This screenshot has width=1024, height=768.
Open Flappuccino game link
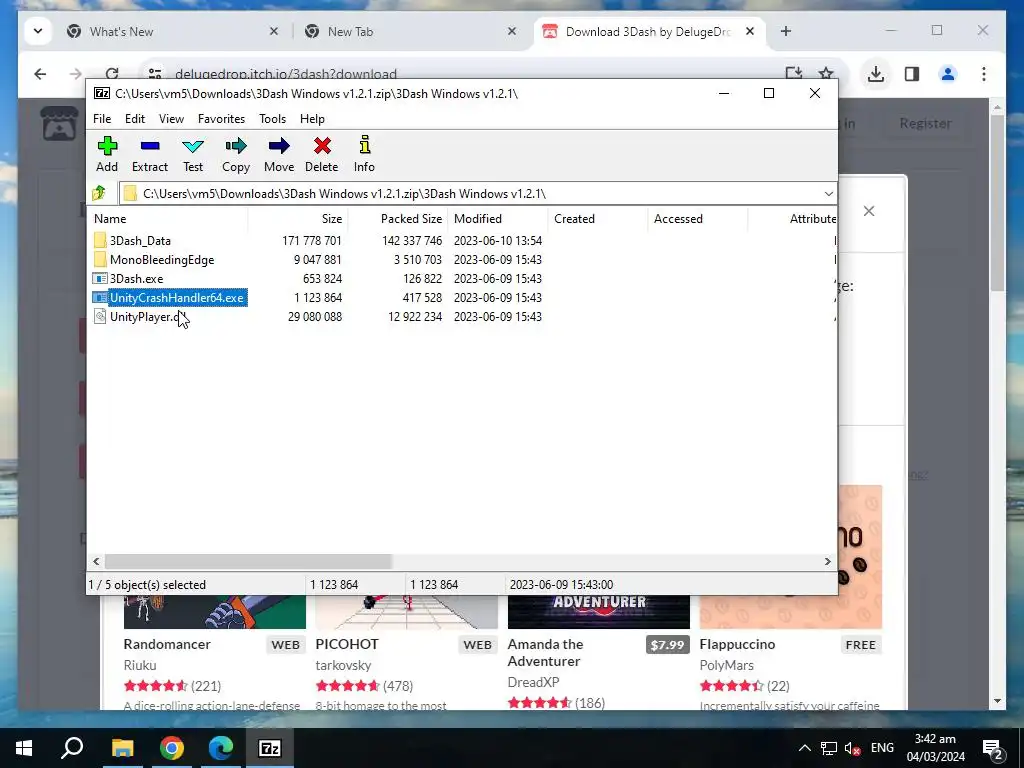pos(737,644)
